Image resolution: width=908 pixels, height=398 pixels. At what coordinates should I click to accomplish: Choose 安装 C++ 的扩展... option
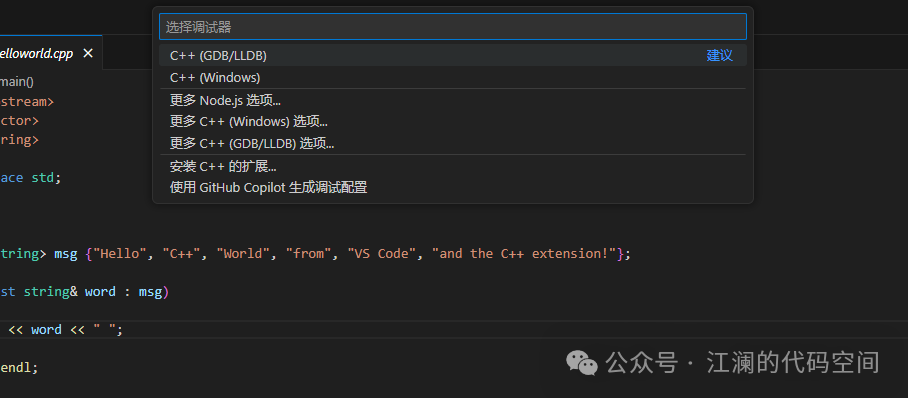pos(453,167)
